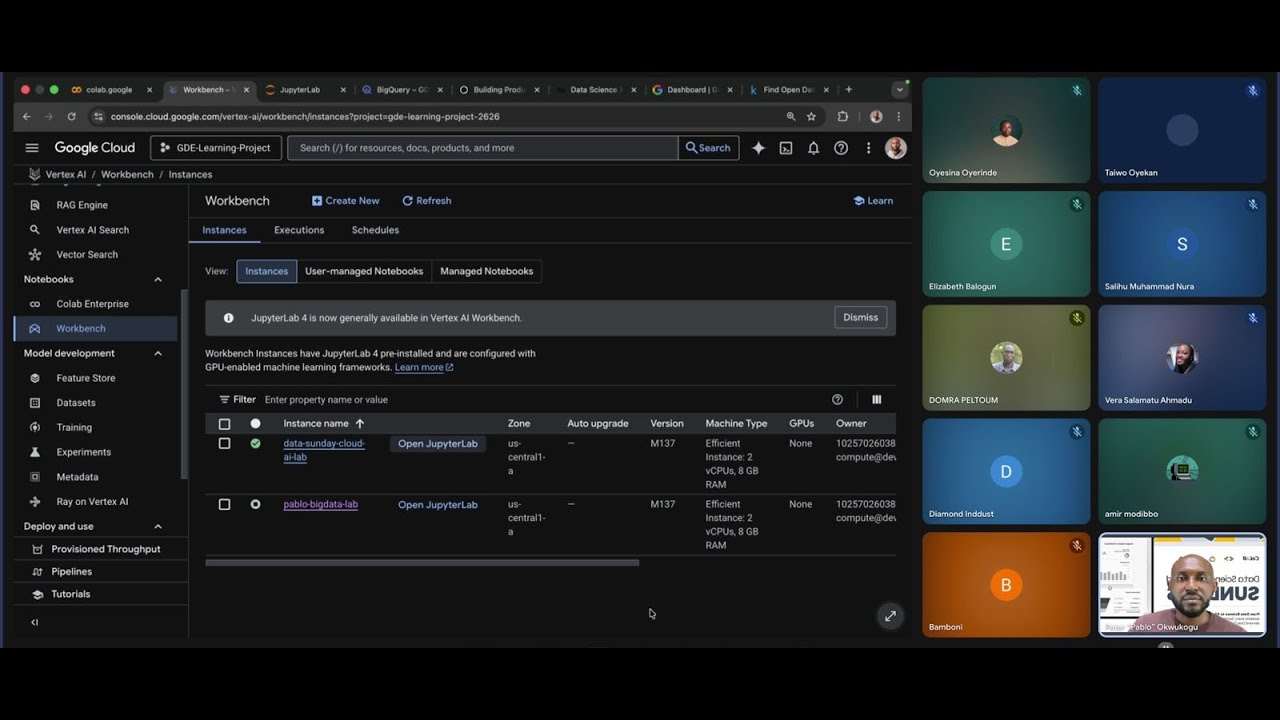Switch to the Executions tab
Image resolution: width=1280 pixels, height=720 pixels.
pyautogui.click(x=299, y=230)
